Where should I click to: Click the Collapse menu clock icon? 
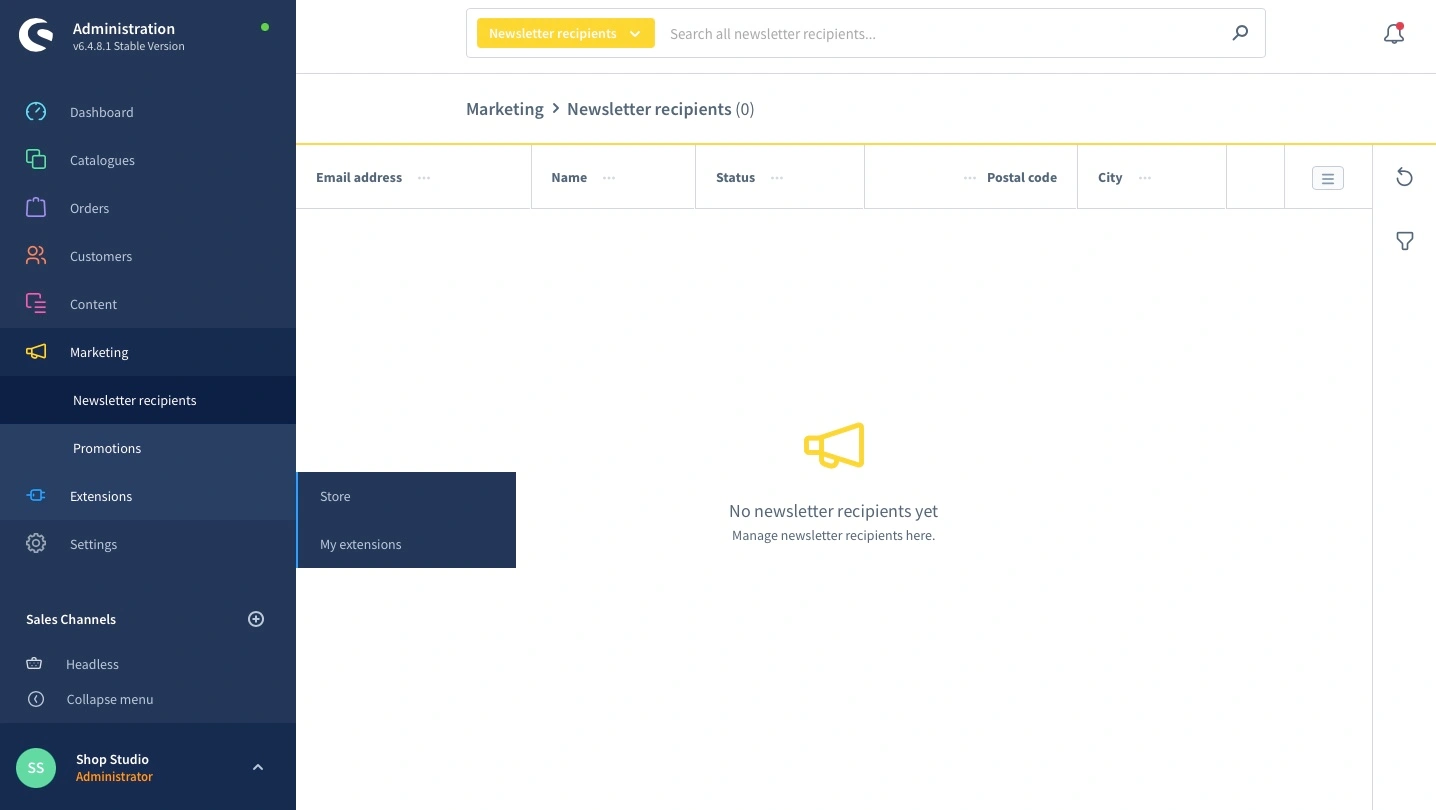tap(36, 699)
